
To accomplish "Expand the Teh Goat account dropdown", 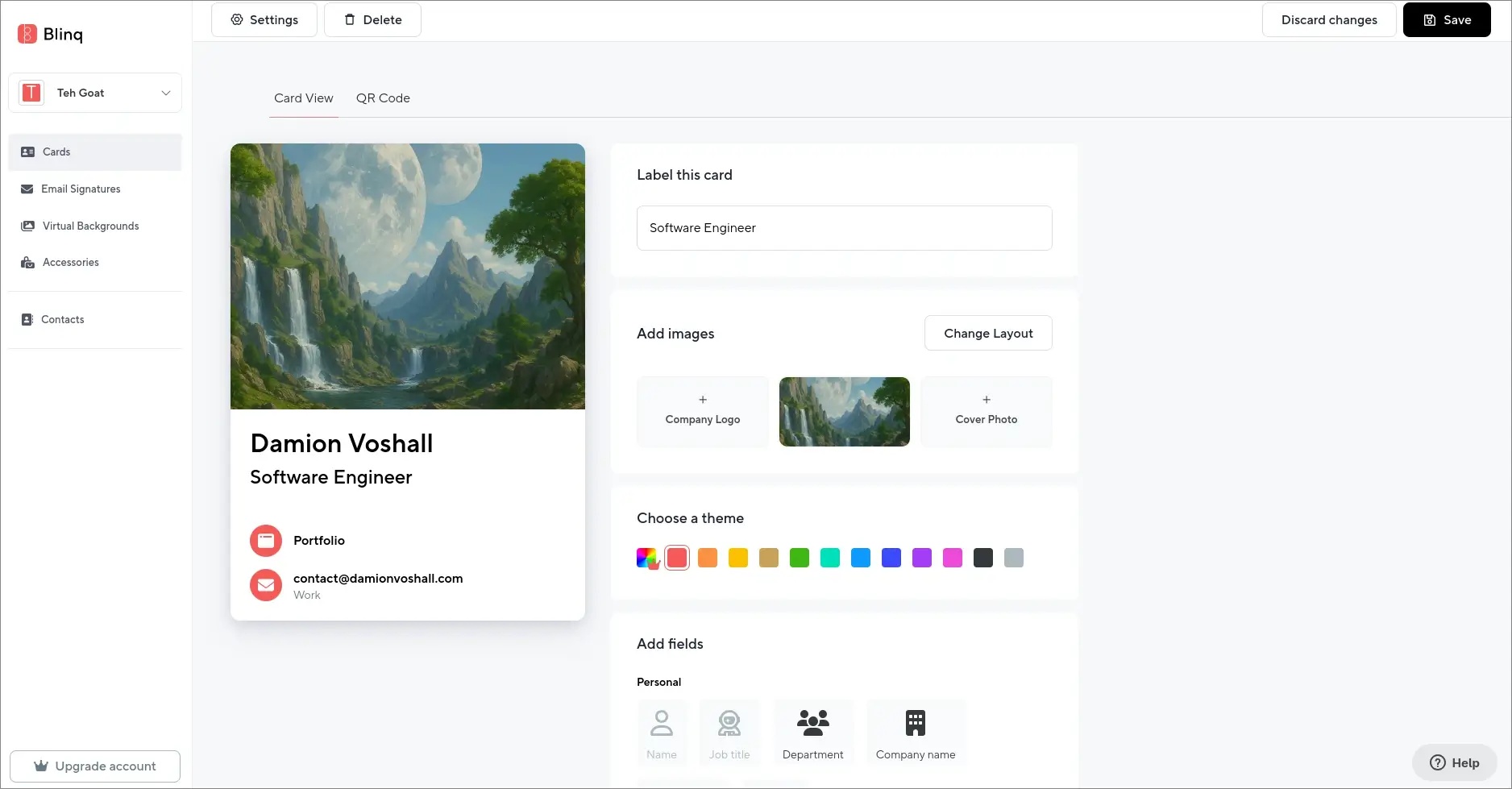I will pyautogui.click(x=166, y=93).
